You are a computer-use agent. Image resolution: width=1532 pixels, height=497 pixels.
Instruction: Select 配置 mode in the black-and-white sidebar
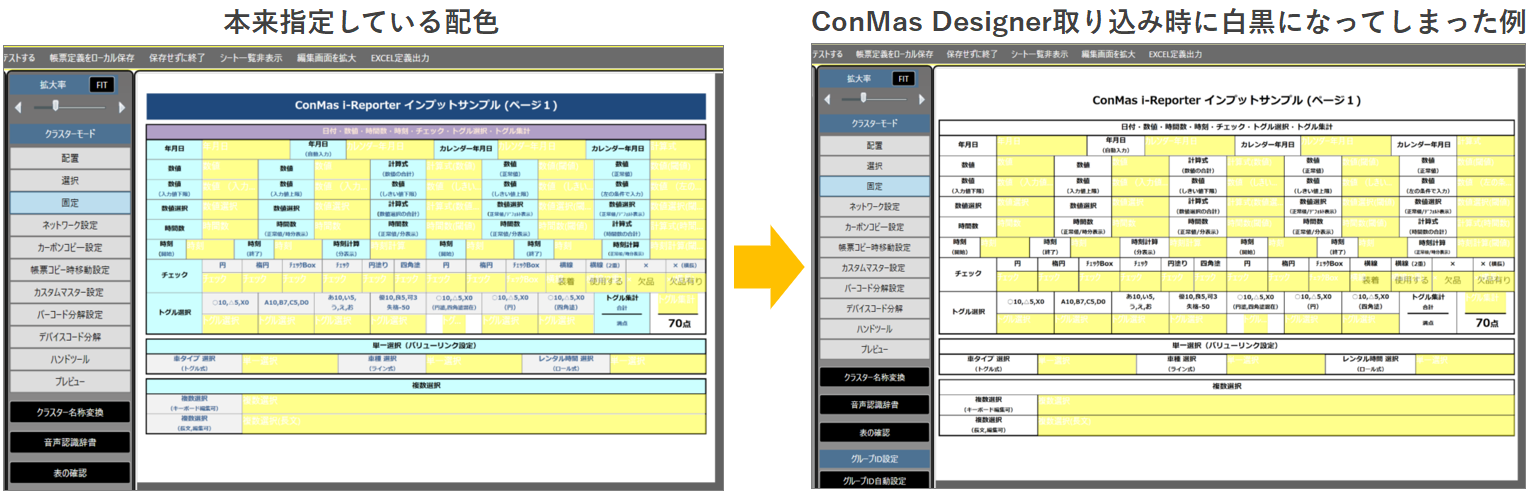click(875, 145)
